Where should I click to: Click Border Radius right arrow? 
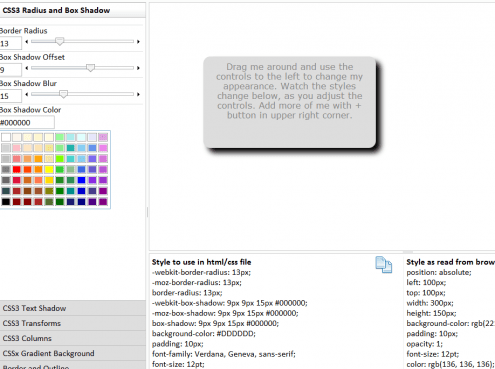(x=138, y=42)
